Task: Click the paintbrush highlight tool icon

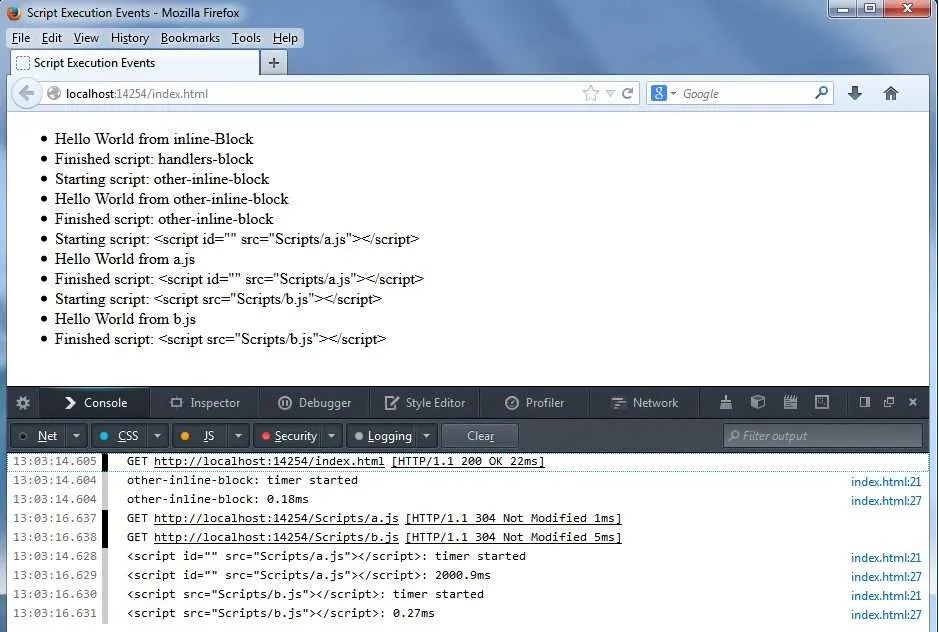Action: [x=726, y=403]
